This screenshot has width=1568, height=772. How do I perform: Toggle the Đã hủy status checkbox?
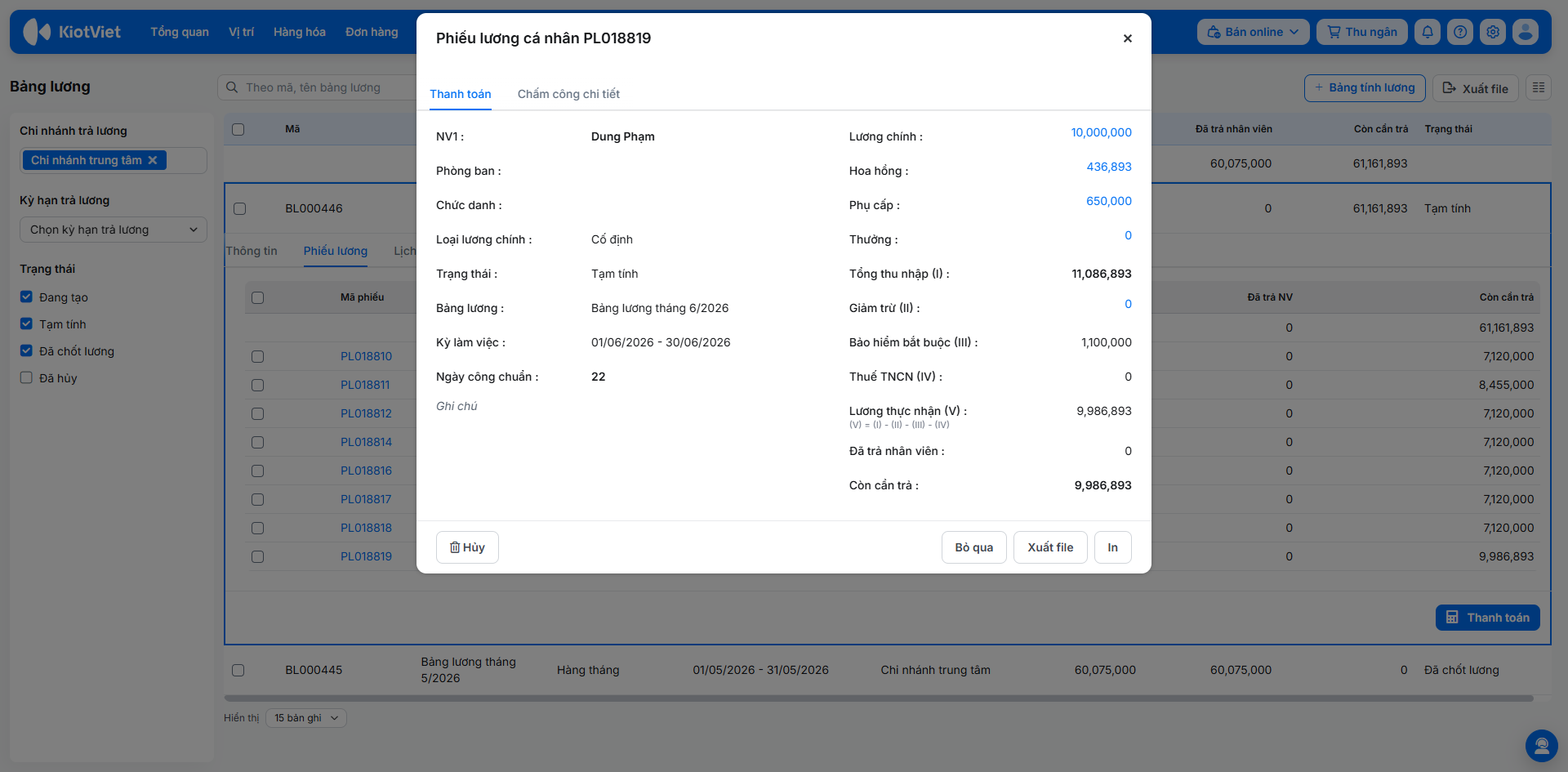[x=26, y=377]
